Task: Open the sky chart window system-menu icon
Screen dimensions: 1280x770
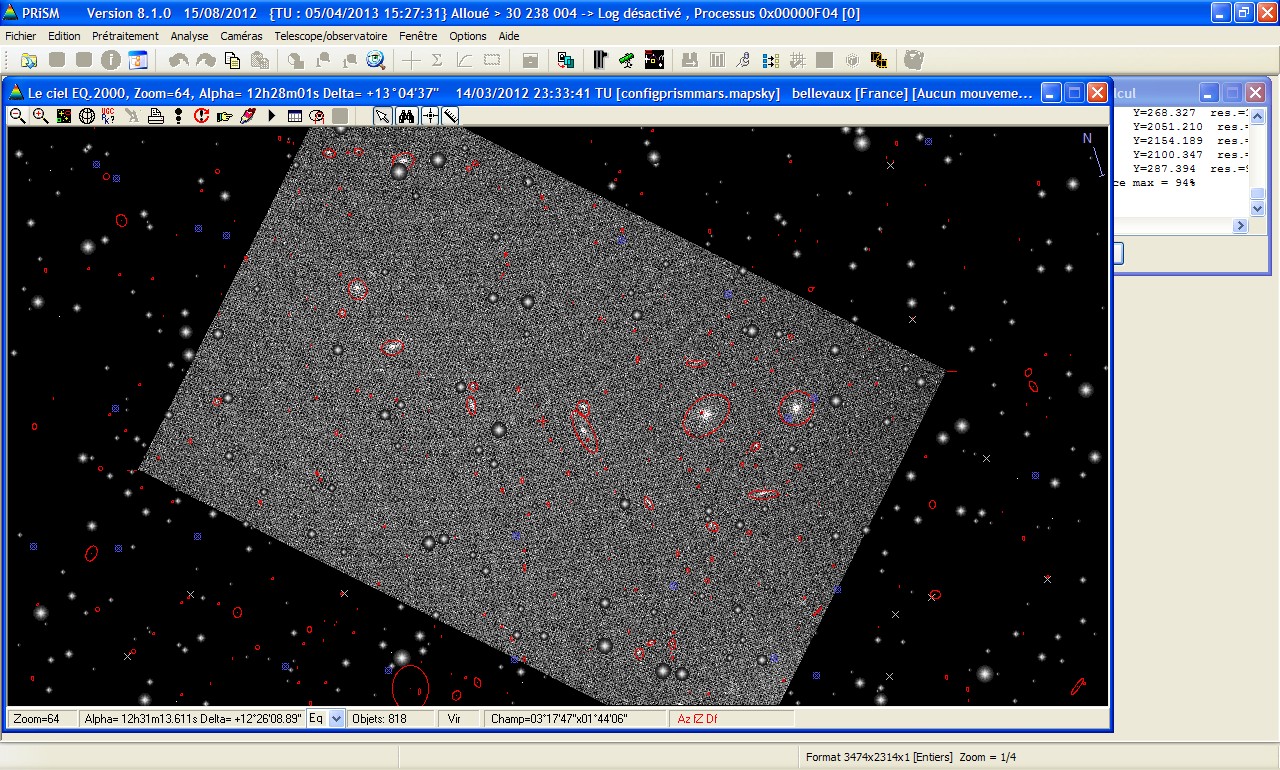Action: (x=16, y=93)
